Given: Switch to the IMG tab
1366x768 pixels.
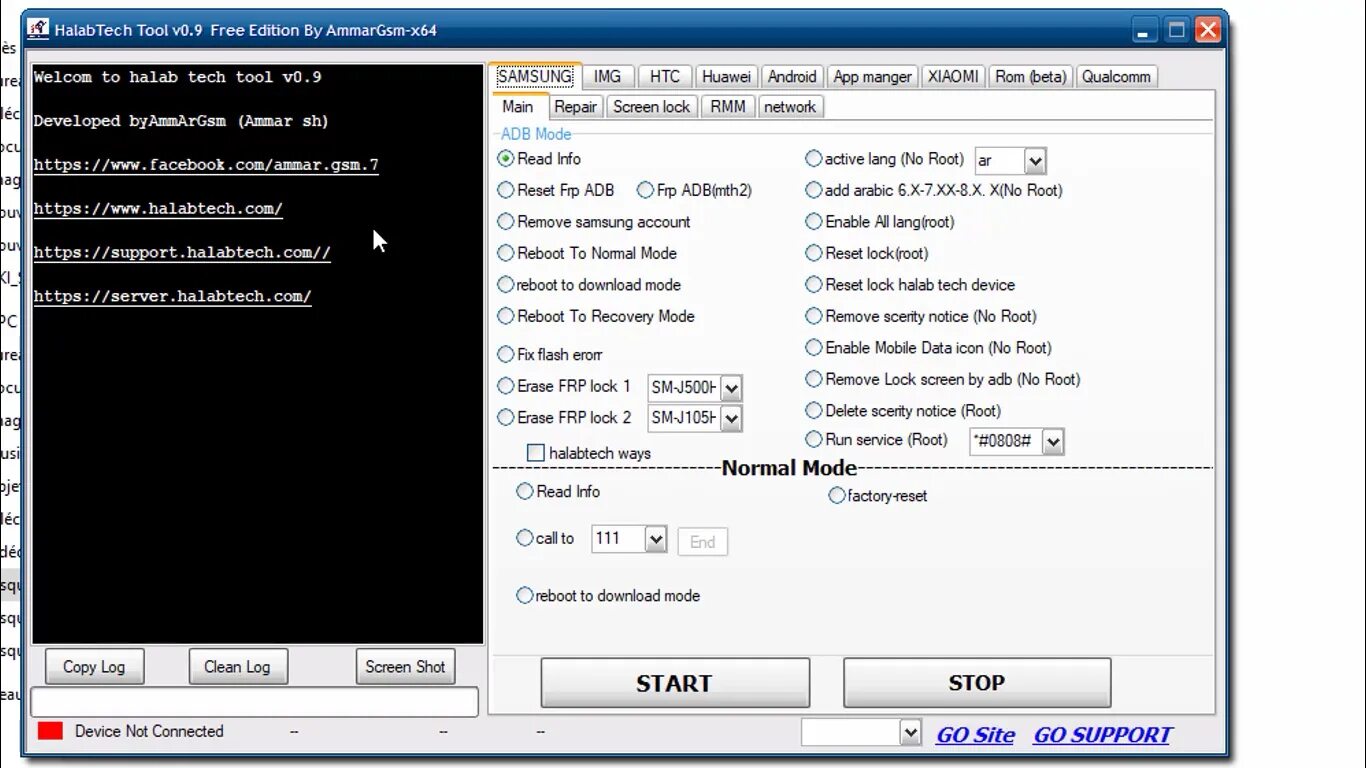Looking at the screenshot, I should point(607,77).
